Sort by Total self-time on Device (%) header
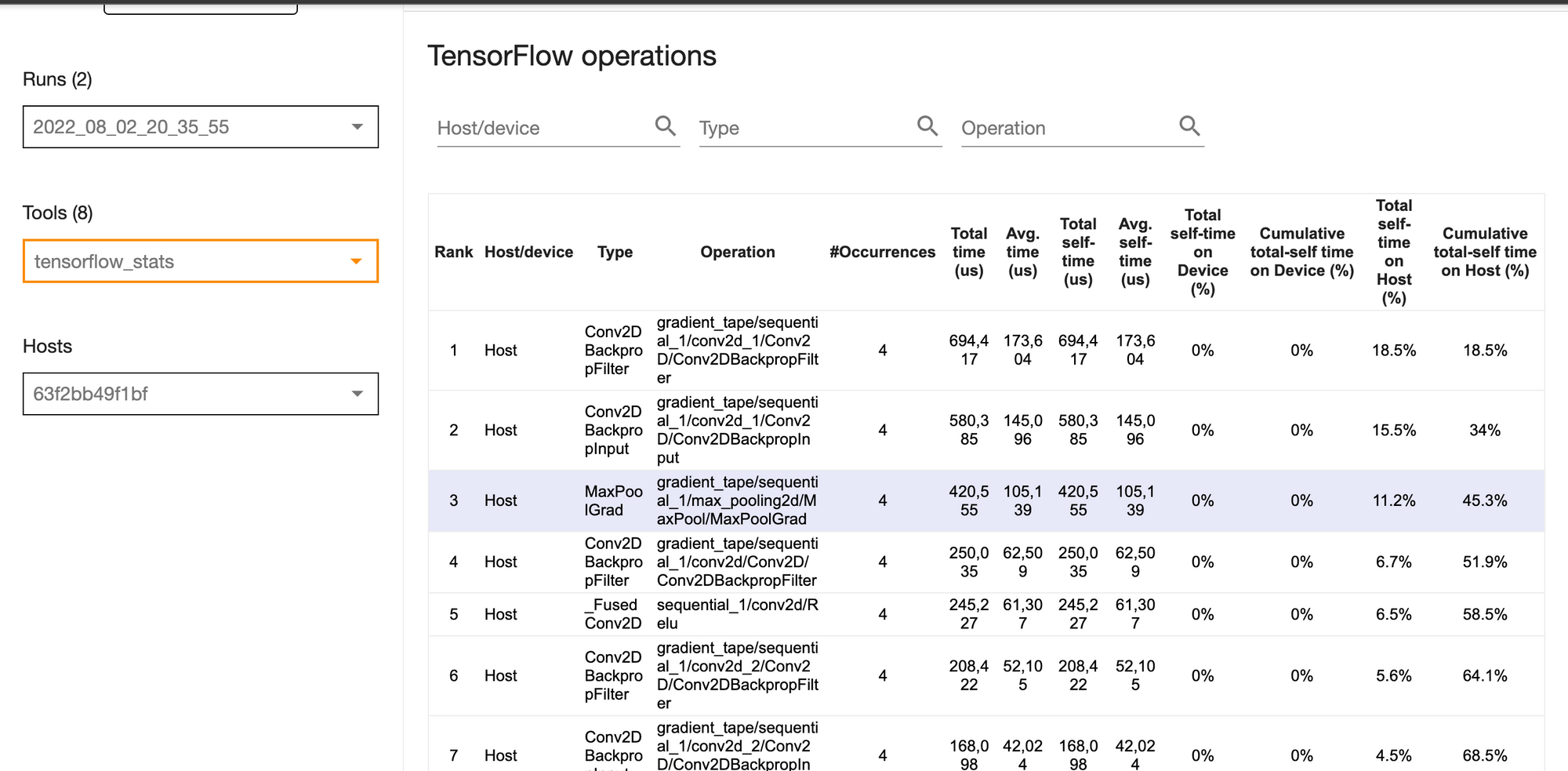Screen dimensions: 1568x771 (x=1203, y=252)
